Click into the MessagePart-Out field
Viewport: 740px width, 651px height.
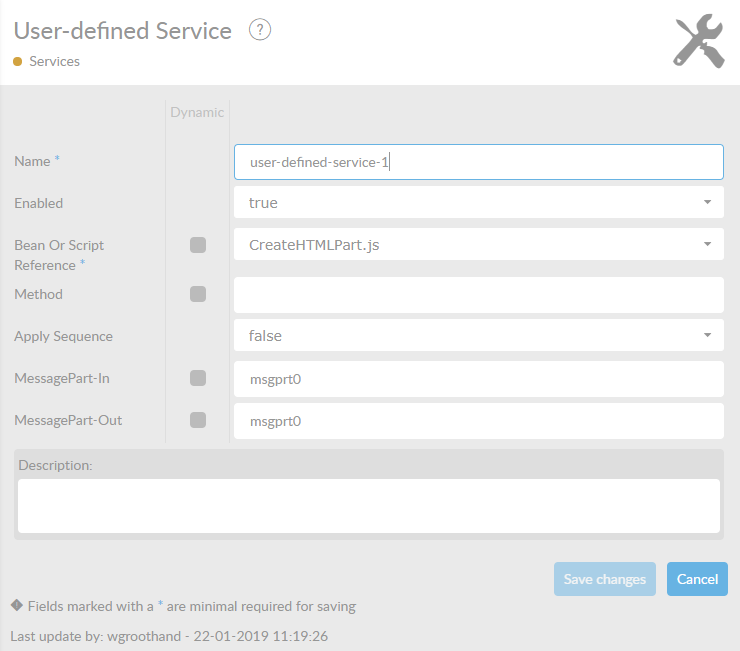[x=478, y=421]
